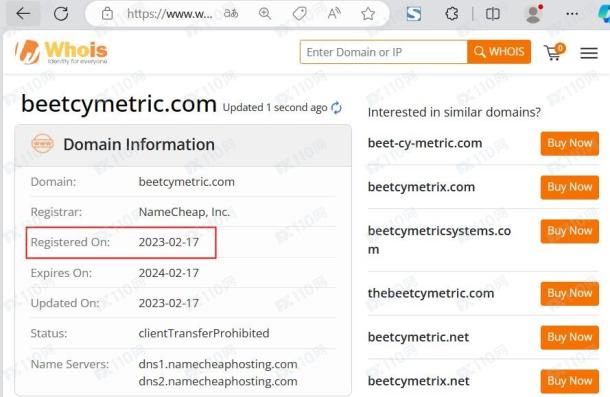The image size is (610, 397).
Task: Buy Now for beetcymetrix.net
Action: [x=570, y=381]
